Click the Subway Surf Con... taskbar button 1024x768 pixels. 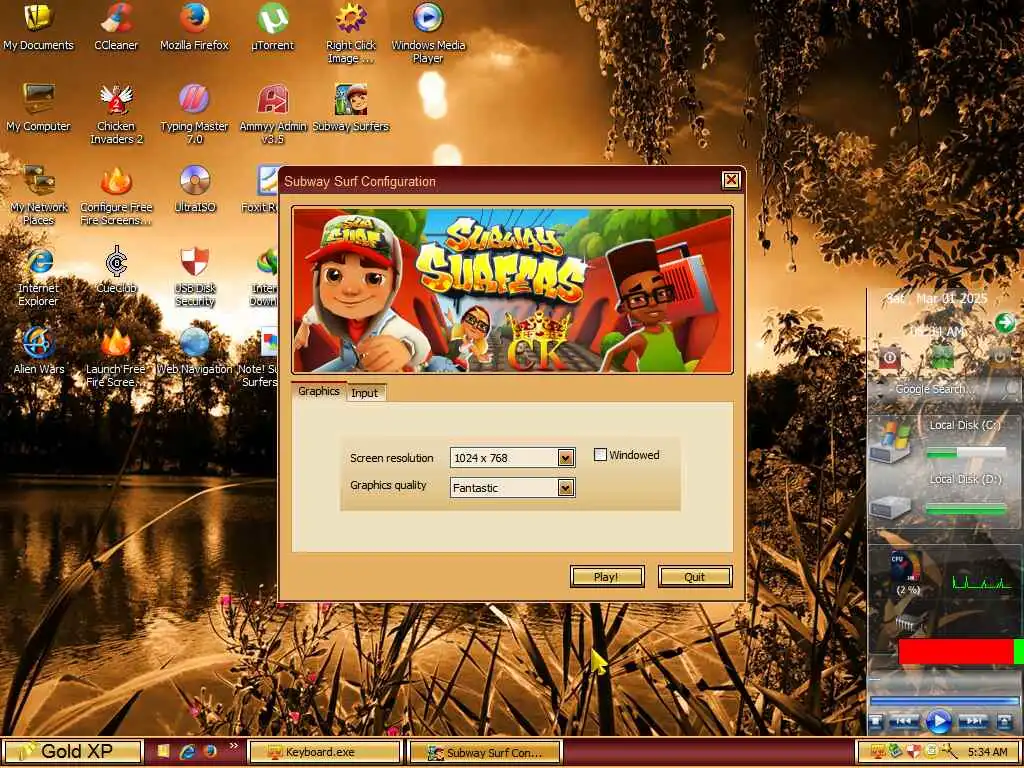click(485, 752)
